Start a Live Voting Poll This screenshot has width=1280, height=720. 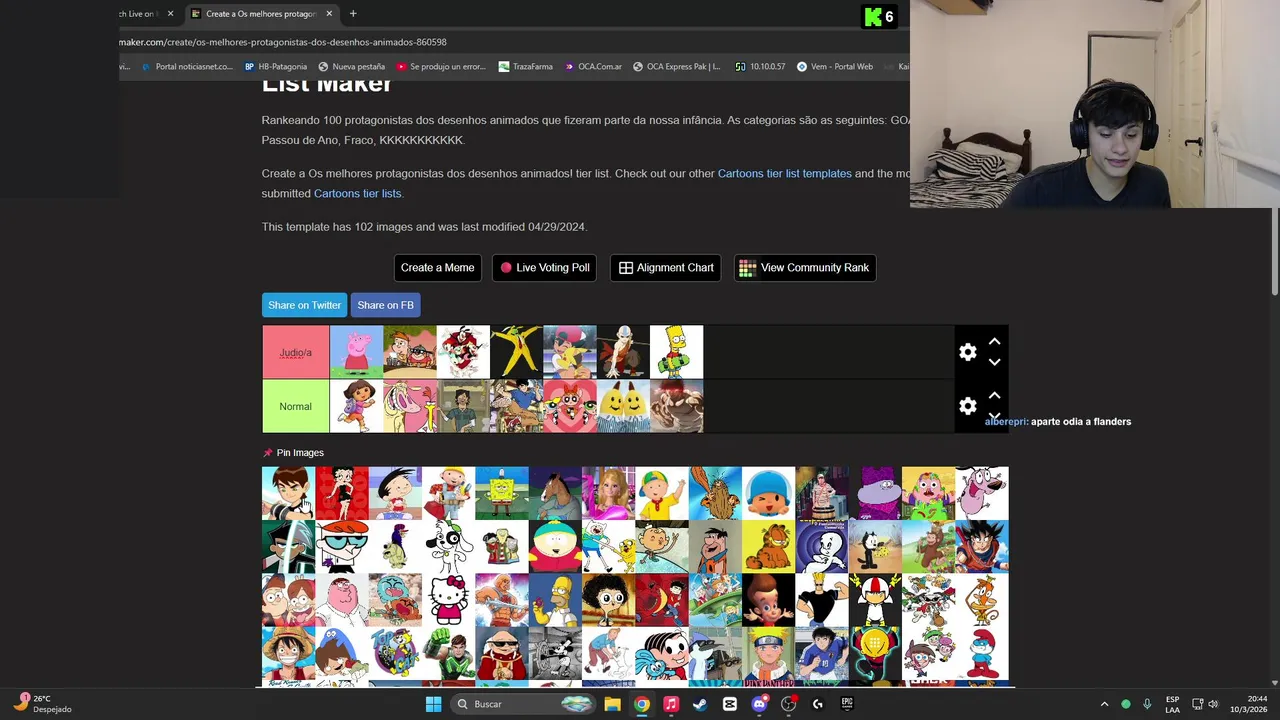(x=544, y=268)
